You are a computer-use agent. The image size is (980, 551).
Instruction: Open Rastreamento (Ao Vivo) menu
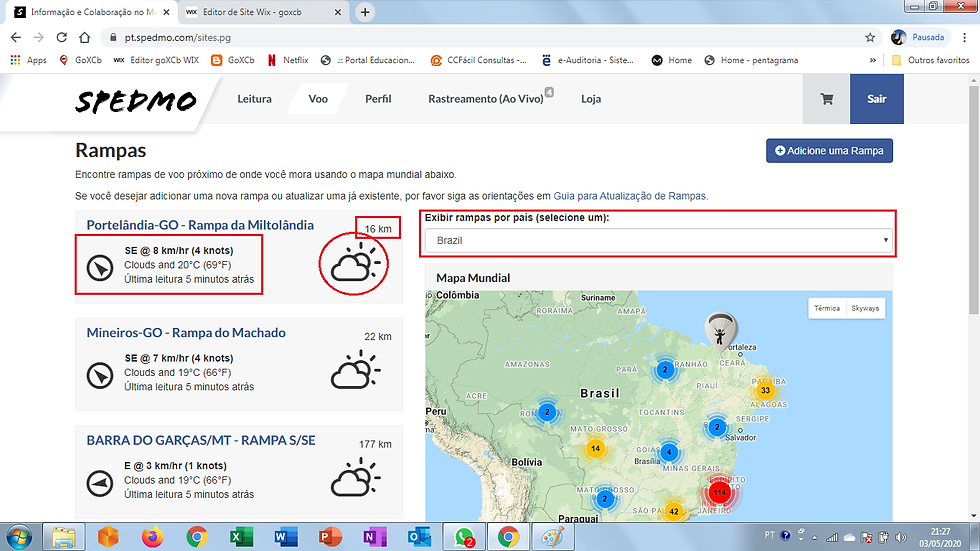coord(486,99)
